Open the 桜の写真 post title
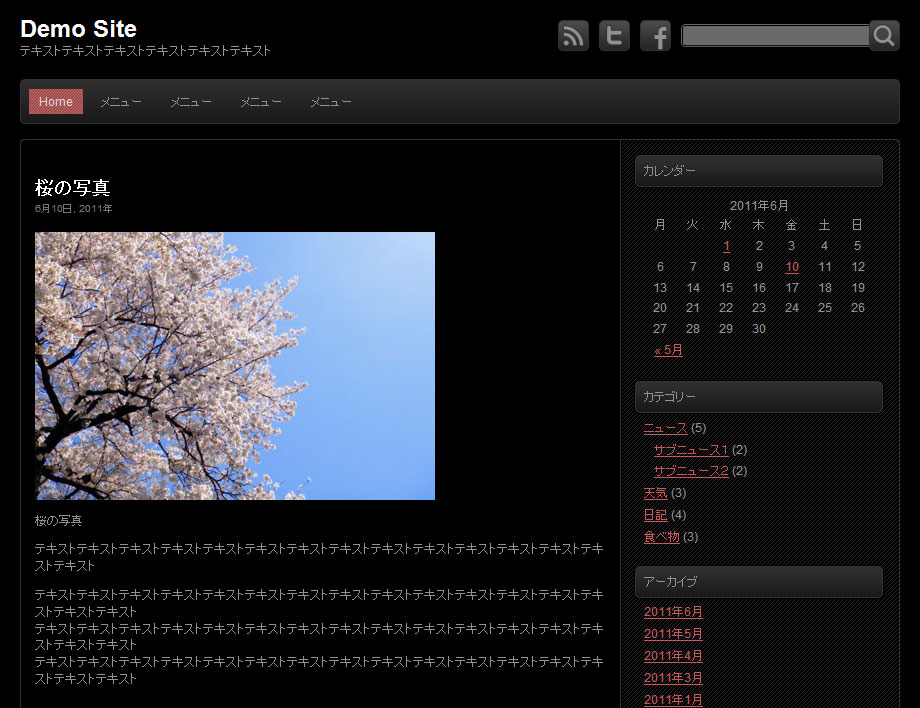920x708 pixels. [73, 188]
